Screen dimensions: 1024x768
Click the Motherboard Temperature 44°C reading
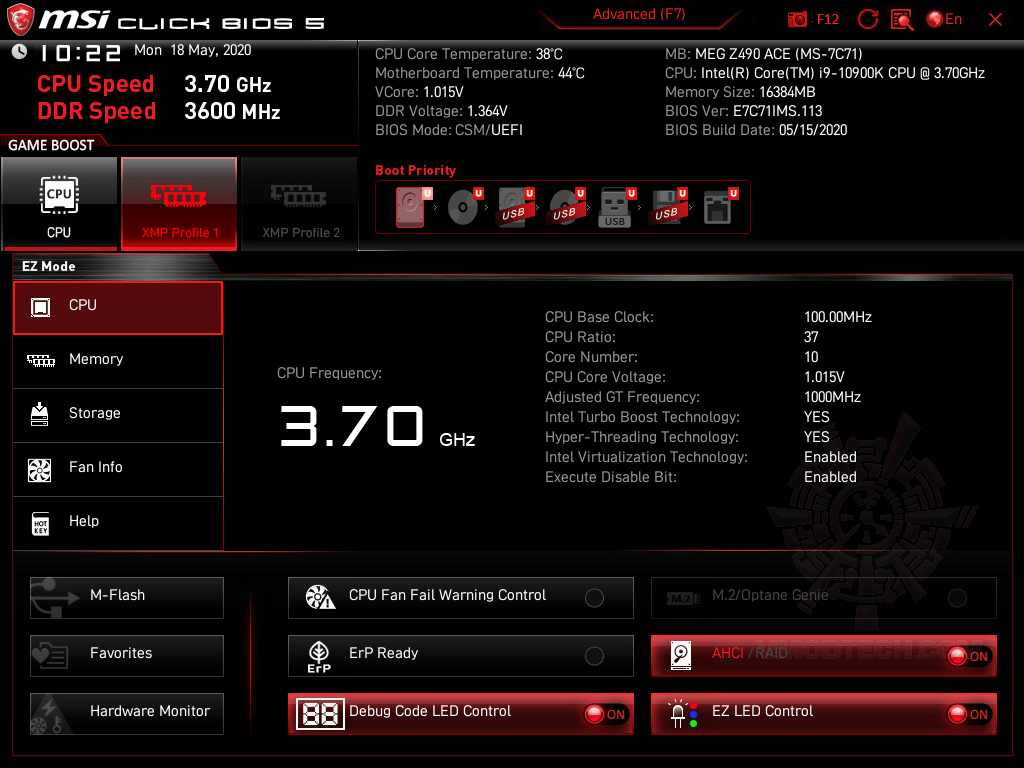[480, 73]
